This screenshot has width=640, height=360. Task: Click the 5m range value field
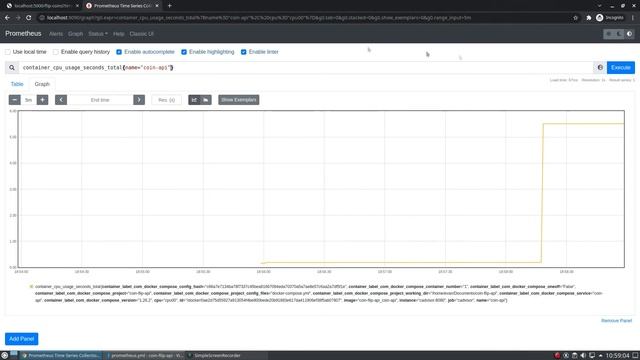28,100
